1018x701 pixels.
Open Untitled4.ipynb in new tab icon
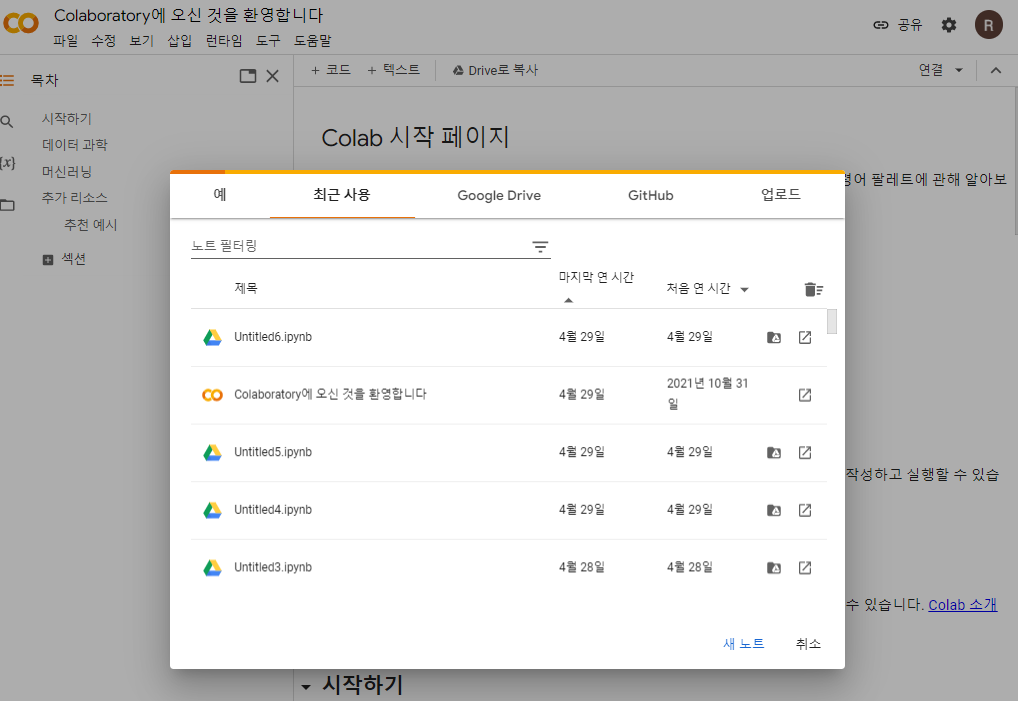[x=805, y=510]
